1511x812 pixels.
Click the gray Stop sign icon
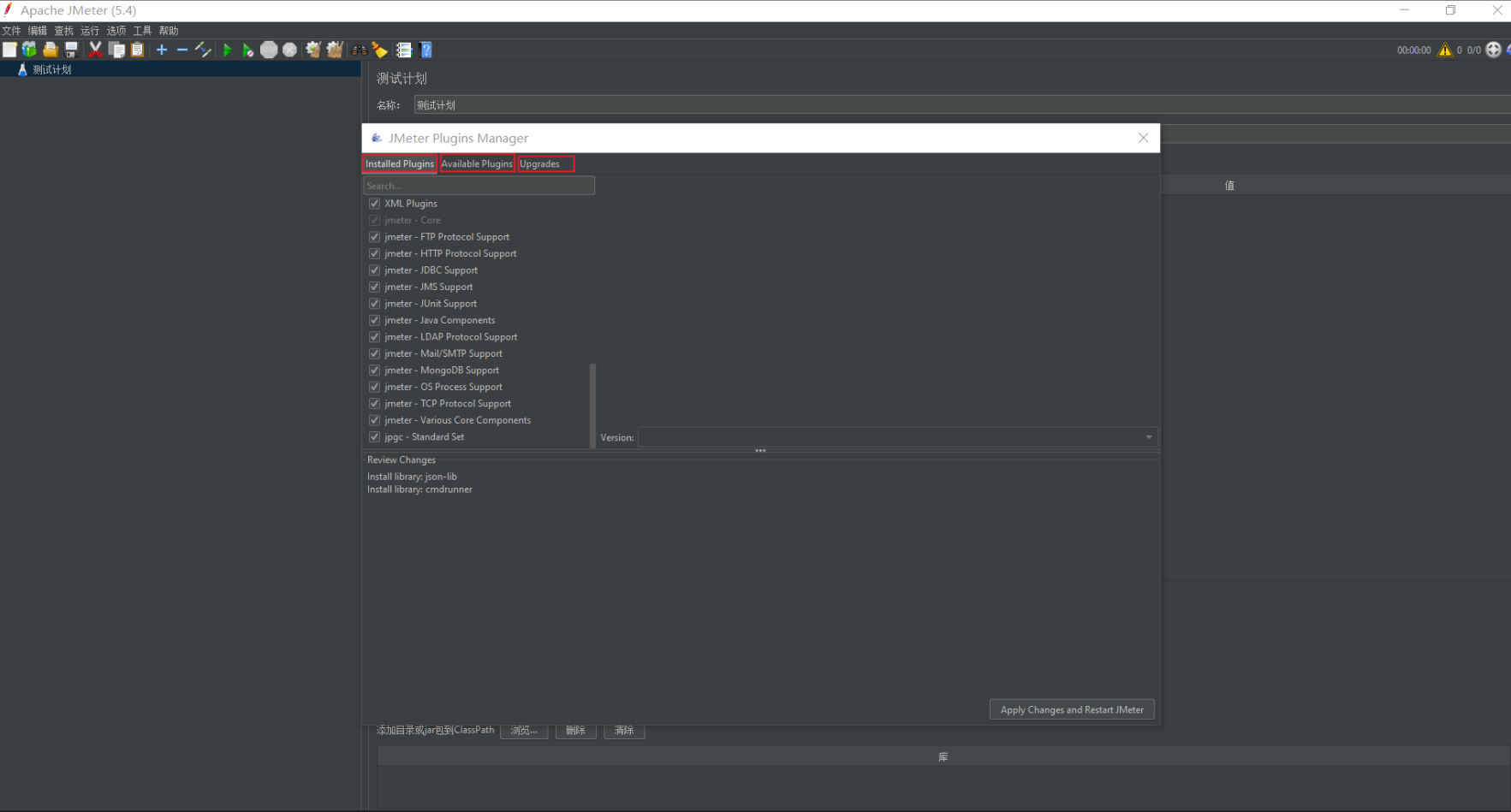[269, 50]
